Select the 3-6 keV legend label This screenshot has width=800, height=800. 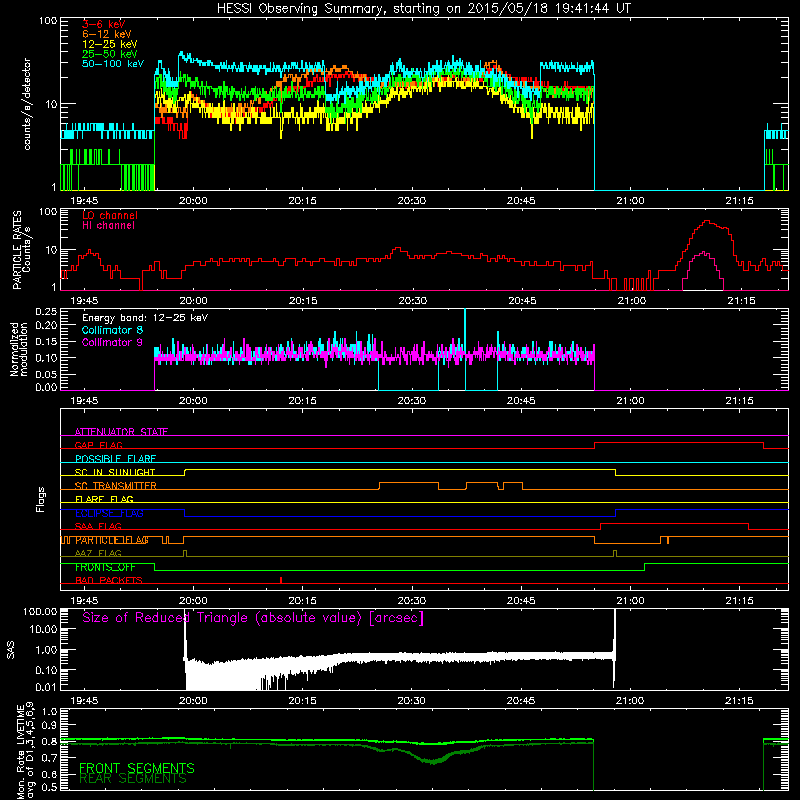click(104, 24)
